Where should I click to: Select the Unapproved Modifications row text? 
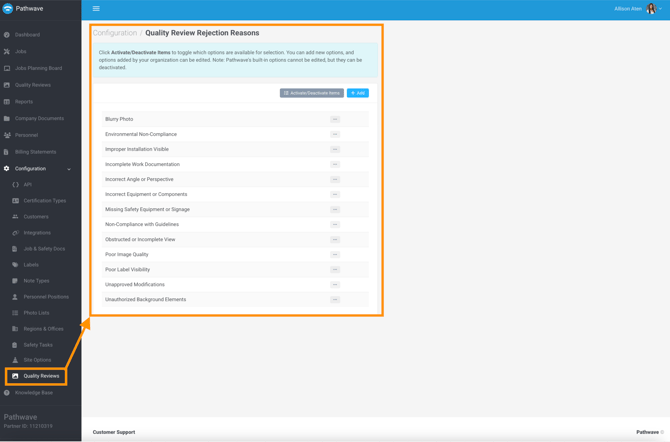click(x=135, y=284)
